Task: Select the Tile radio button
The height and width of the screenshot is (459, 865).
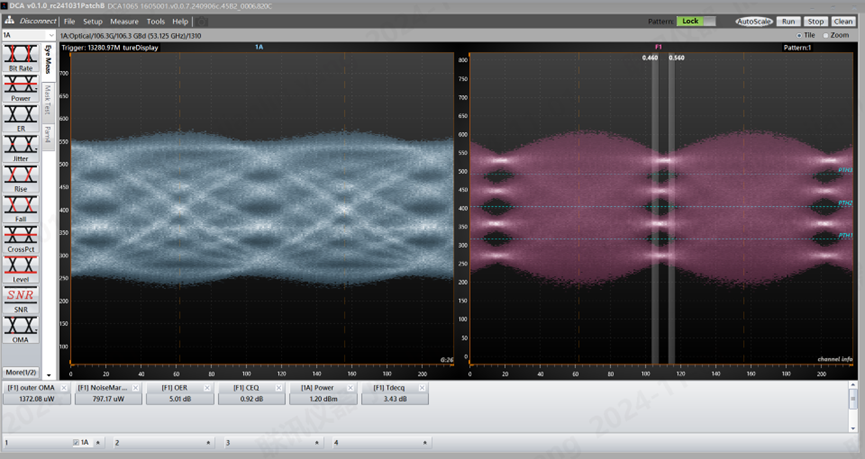Action: (x=800, y=35)
